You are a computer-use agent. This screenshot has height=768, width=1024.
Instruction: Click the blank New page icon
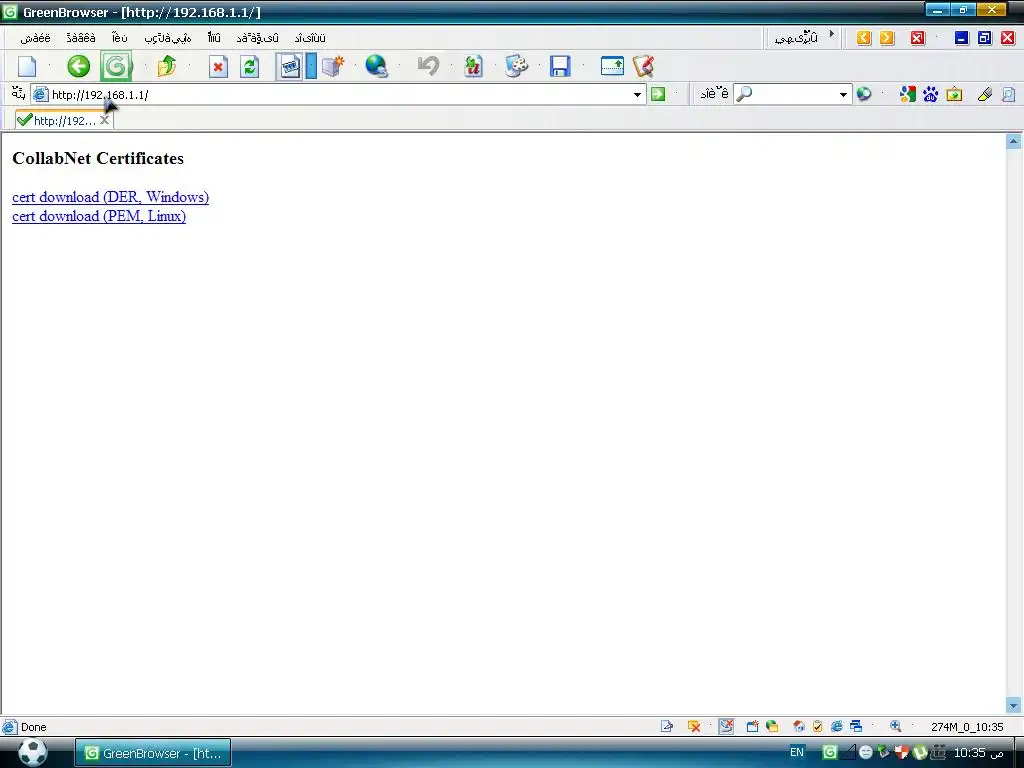click(x=27, y=66)
